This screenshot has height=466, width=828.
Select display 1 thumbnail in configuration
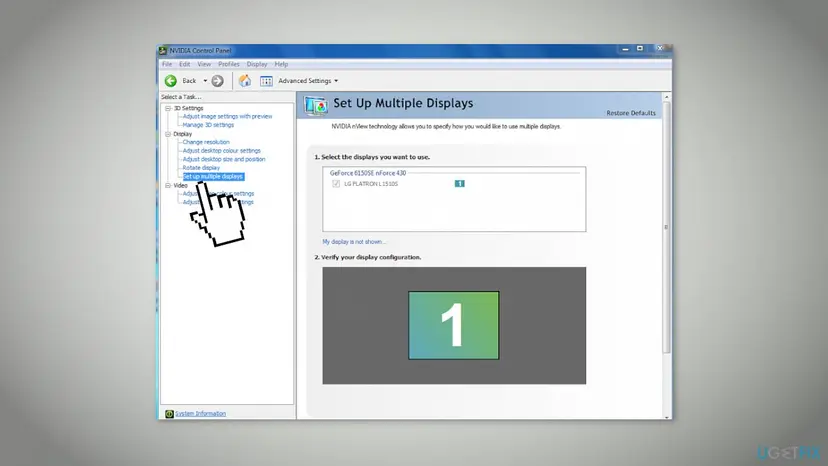(454, 325)
